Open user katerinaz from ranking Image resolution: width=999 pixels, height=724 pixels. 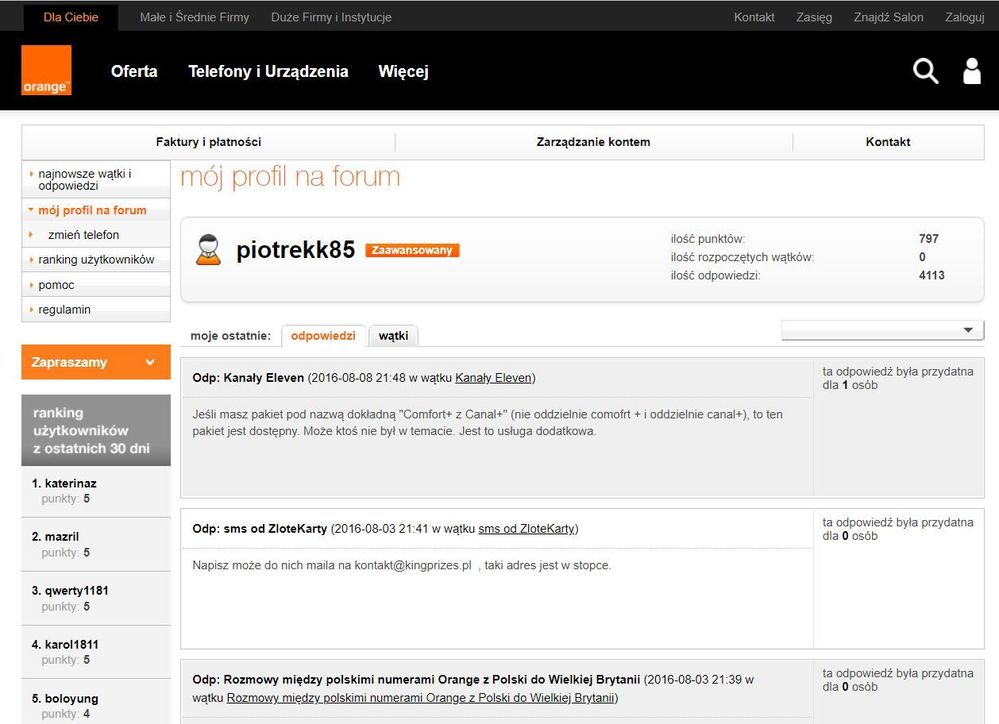pos(70,483)
